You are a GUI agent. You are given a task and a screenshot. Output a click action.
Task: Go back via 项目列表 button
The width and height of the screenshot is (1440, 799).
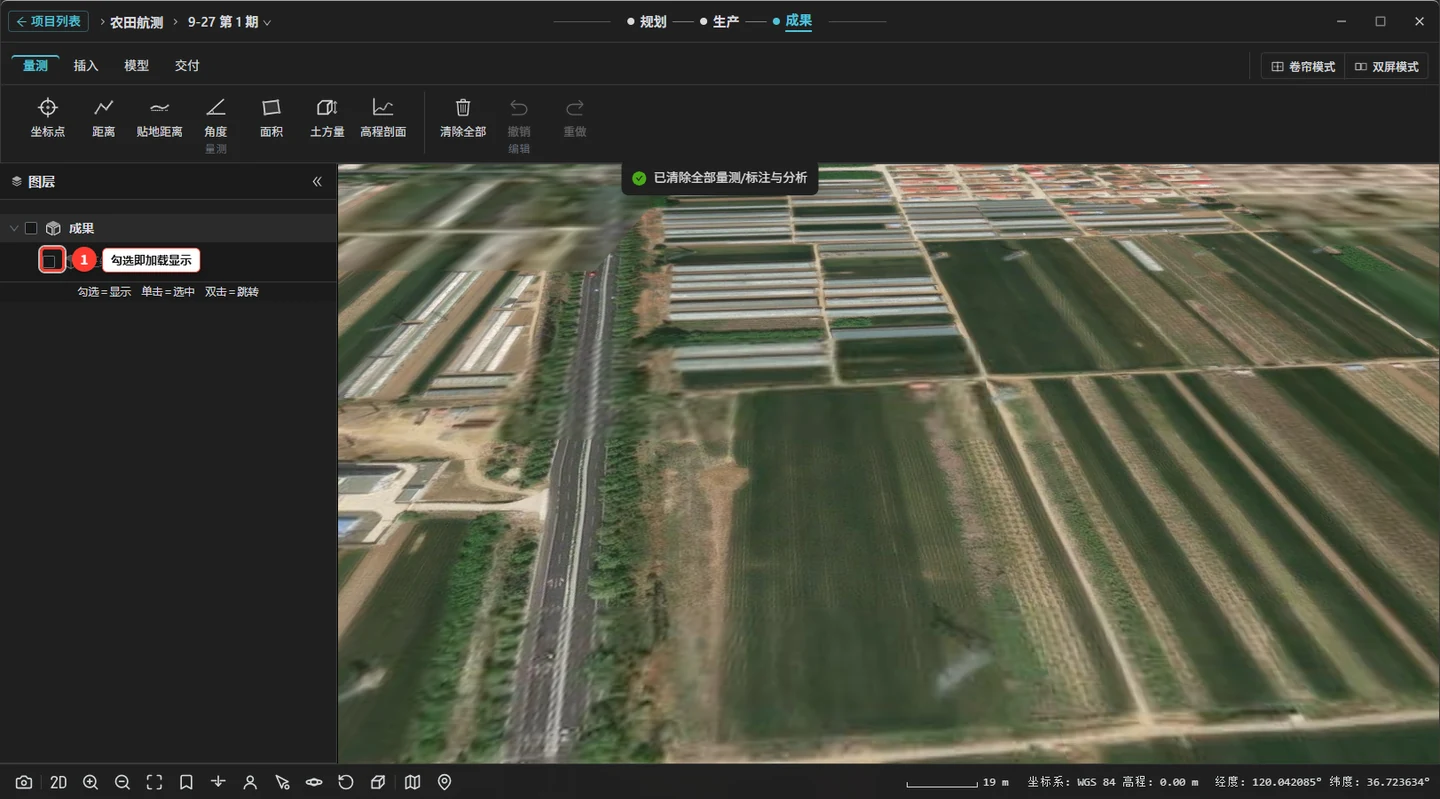coord(48,21)
